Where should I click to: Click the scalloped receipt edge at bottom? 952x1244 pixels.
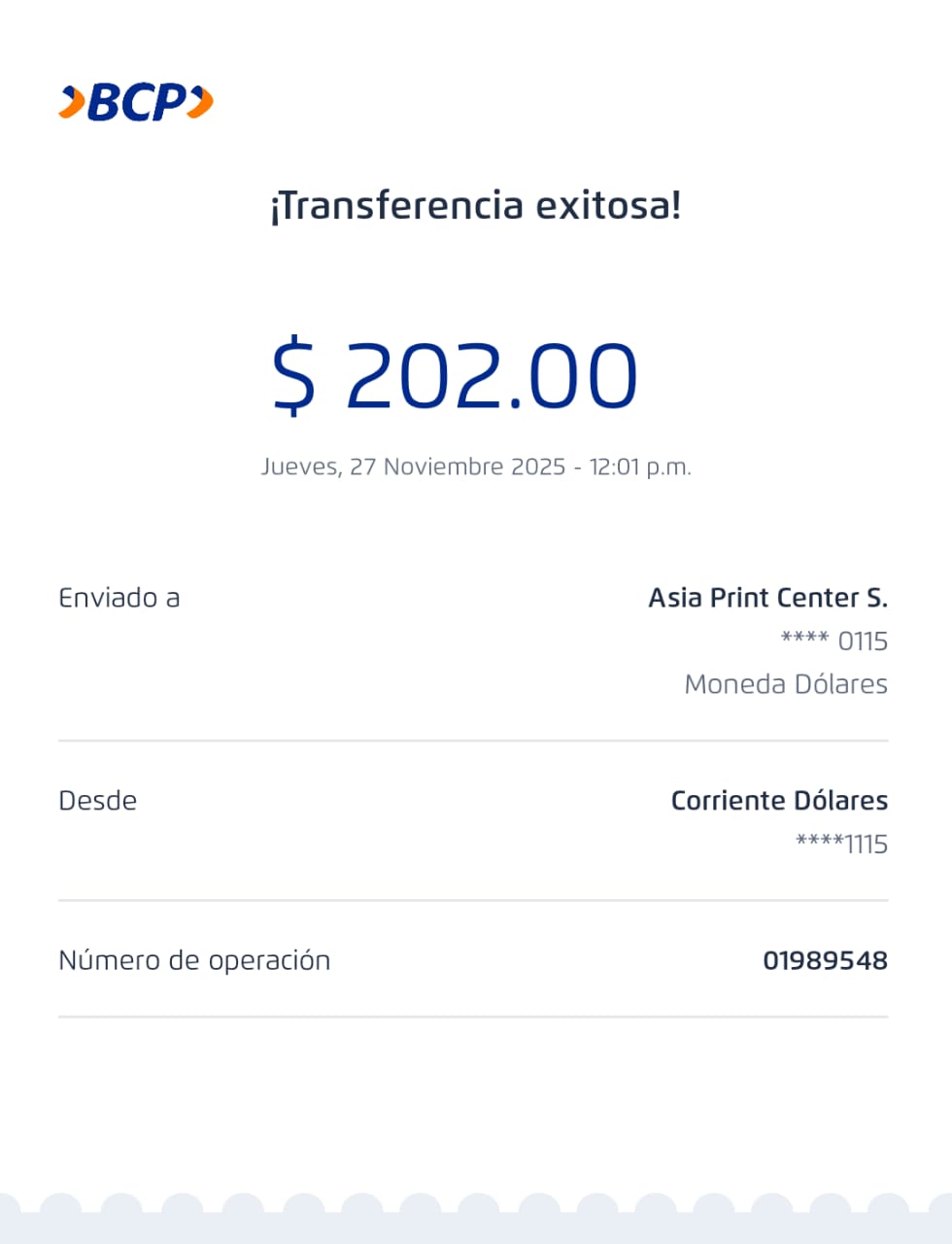coord(476,1220)
